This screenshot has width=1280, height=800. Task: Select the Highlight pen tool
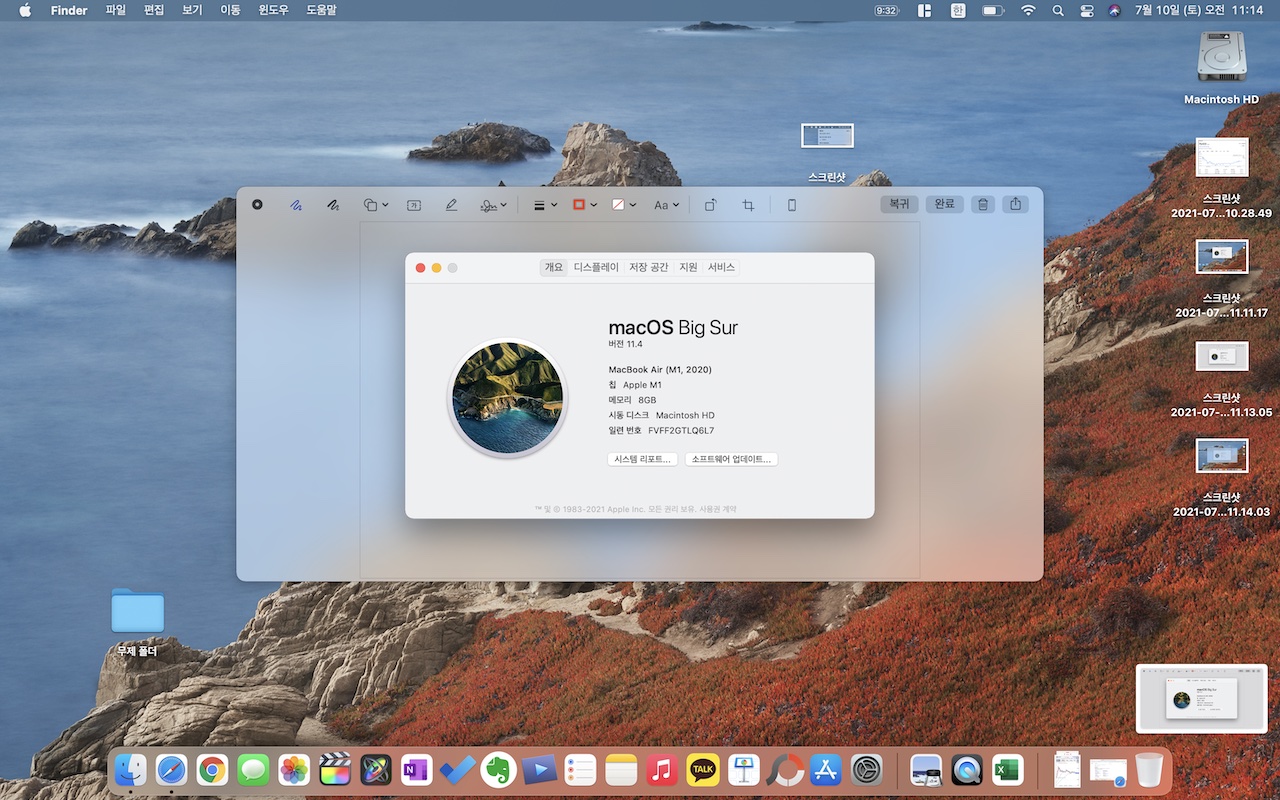coord(451,204)
